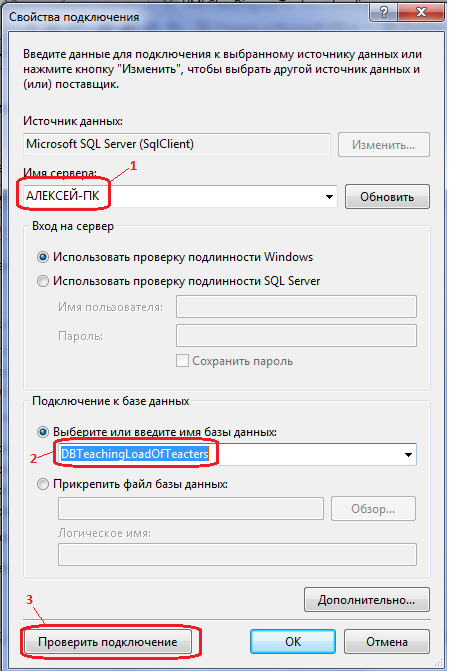Select Windows authentication radio button
449x671 pixels.
point(43,257)
